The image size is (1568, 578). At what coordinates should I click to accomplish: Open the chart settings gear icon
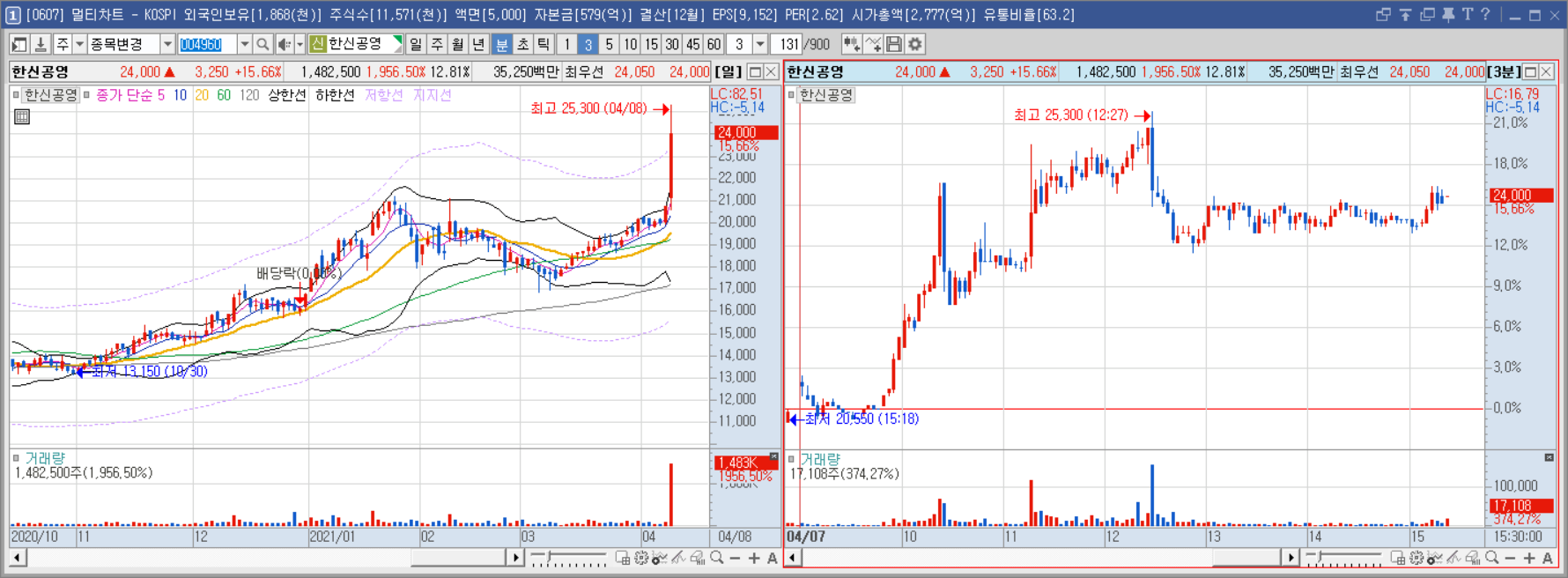coord(915,44)
